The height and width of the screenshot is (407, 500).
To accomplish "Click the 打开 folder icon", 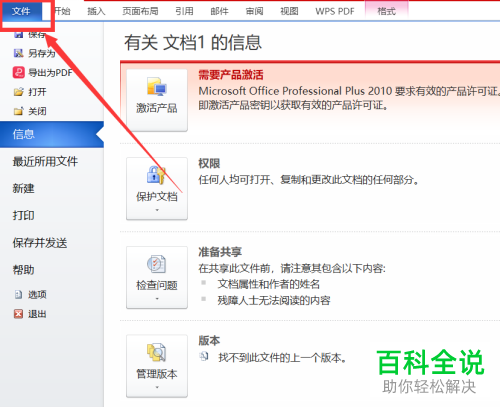I will point(18,92).
